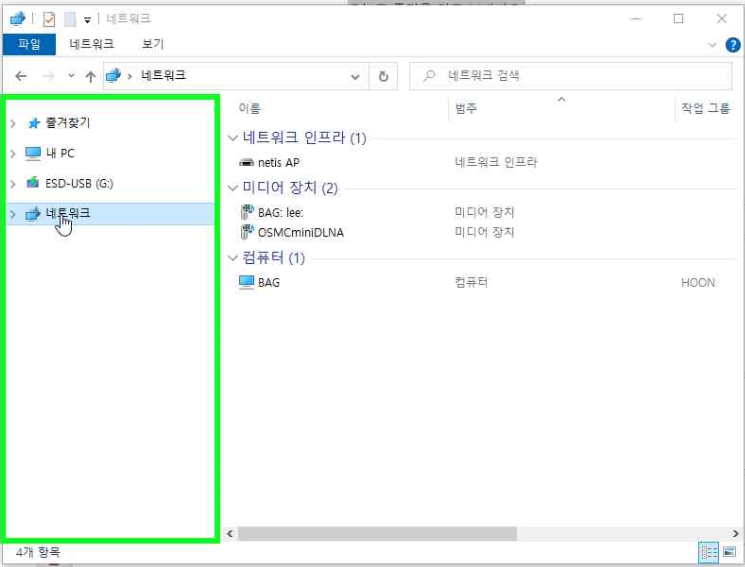This screenshot has height=567, width=745.
Task: Sort by the 범주 column header
Action: tap(466, 108)
